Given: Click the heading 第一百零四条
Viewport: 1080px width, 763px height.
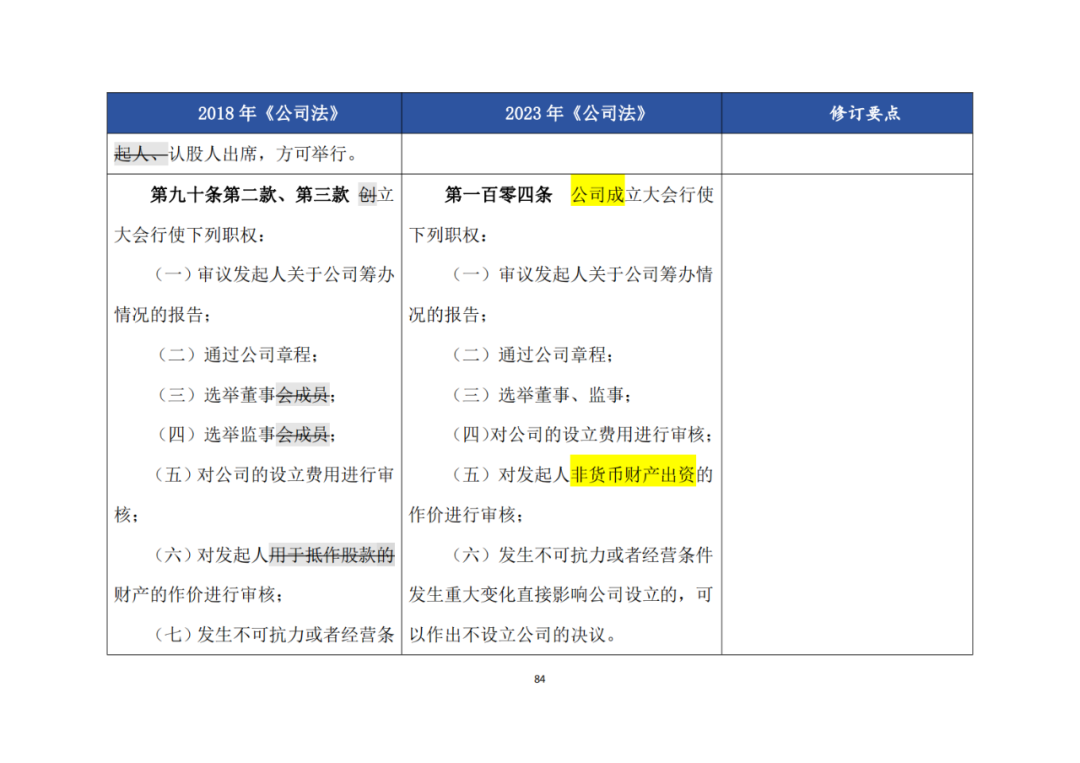Looking at the screenshot, I should point(498,195).
